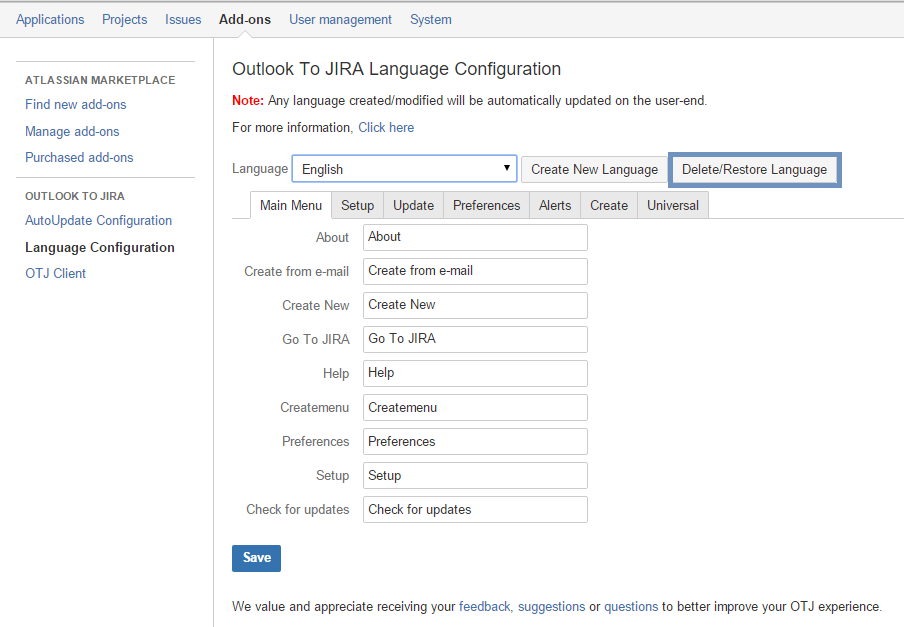904x627 pixels.
Task: Focus the Preferences text field
Action: coord(475,441)
